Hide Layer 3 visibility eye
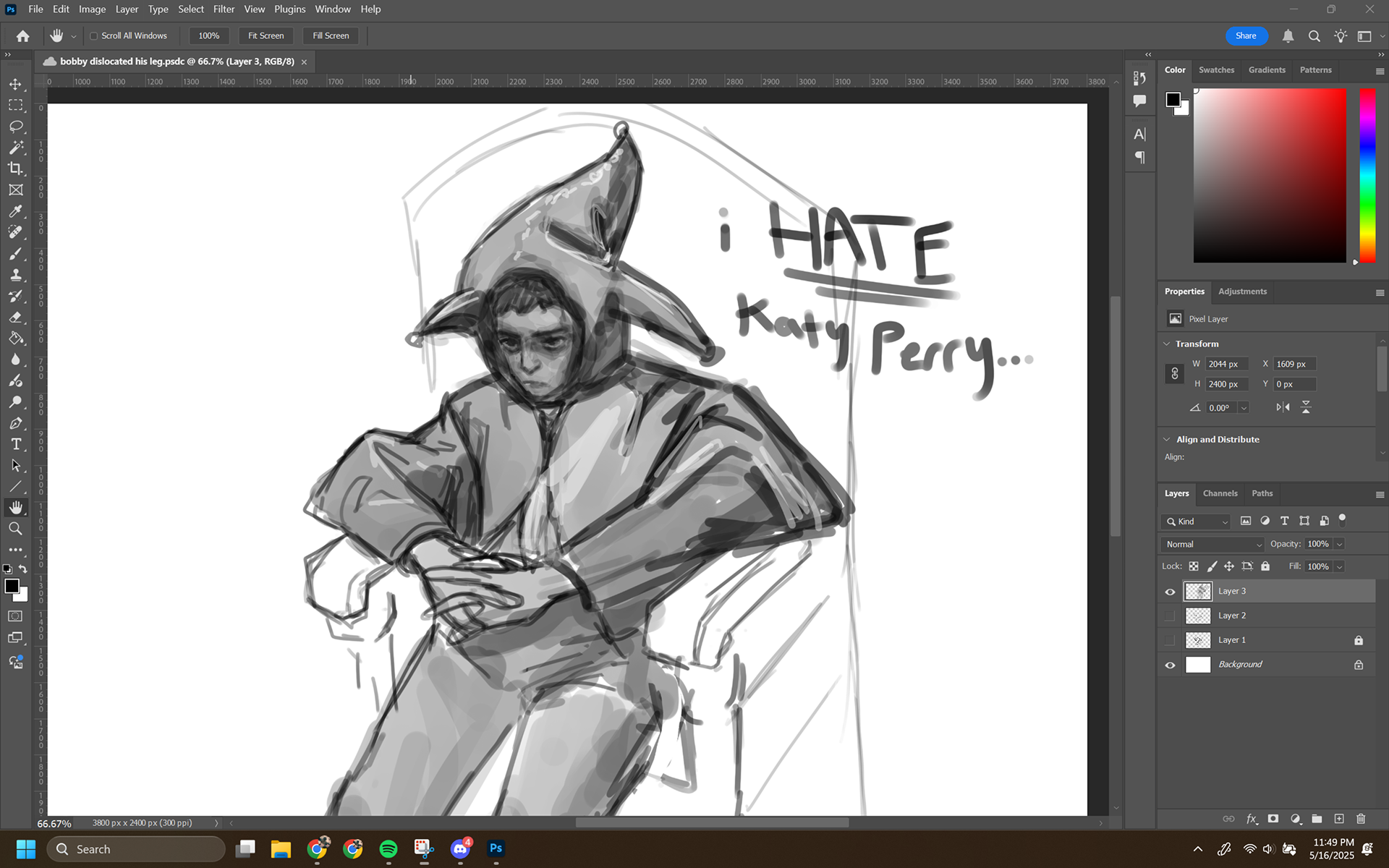The width and height of the screenshot is (1389, 868). click(1170, 592)
